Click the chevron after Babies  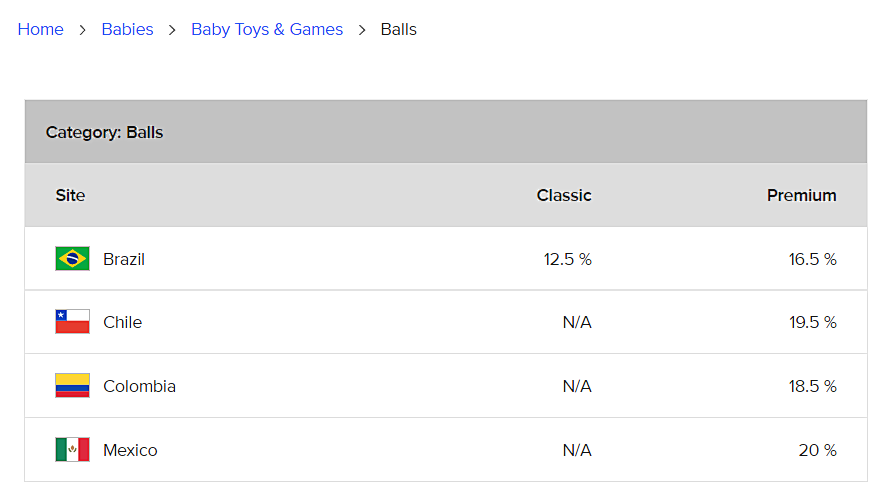tap(172, 30)
